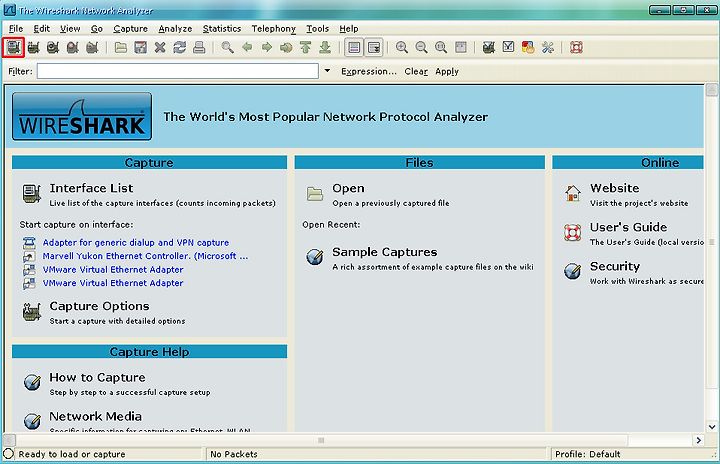Click Interface List on the welcome page
This screenshot has width=720, height=464.
[91, 188]
